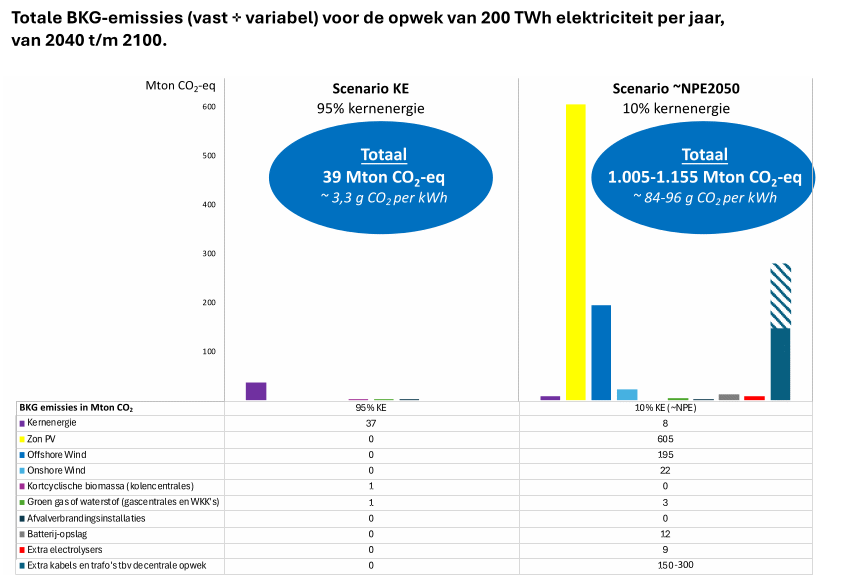Click the tall yellow Zon PV bar
Screen dimensions: 866x578
(577, 250)
